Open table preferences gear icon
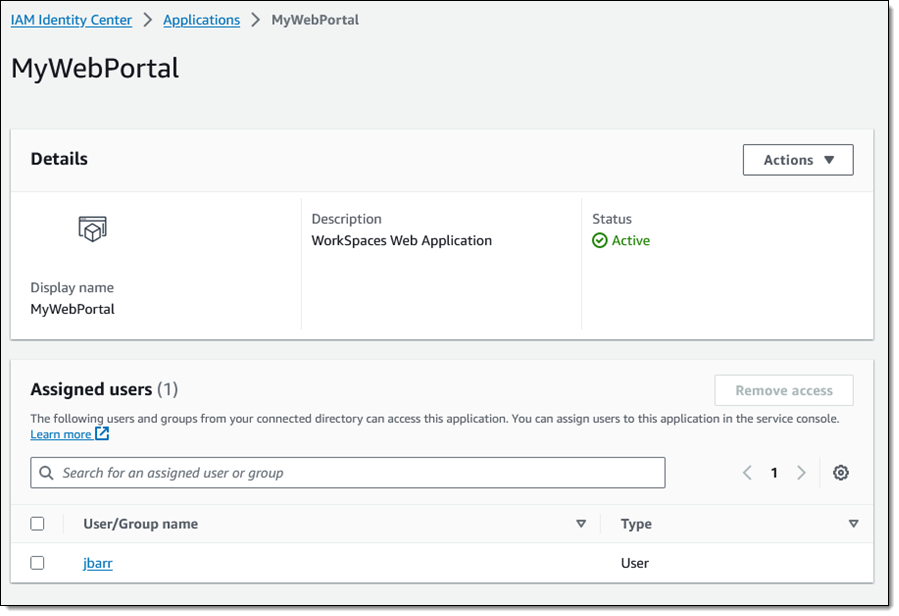The image size is (899, 616). click(841, 473)
